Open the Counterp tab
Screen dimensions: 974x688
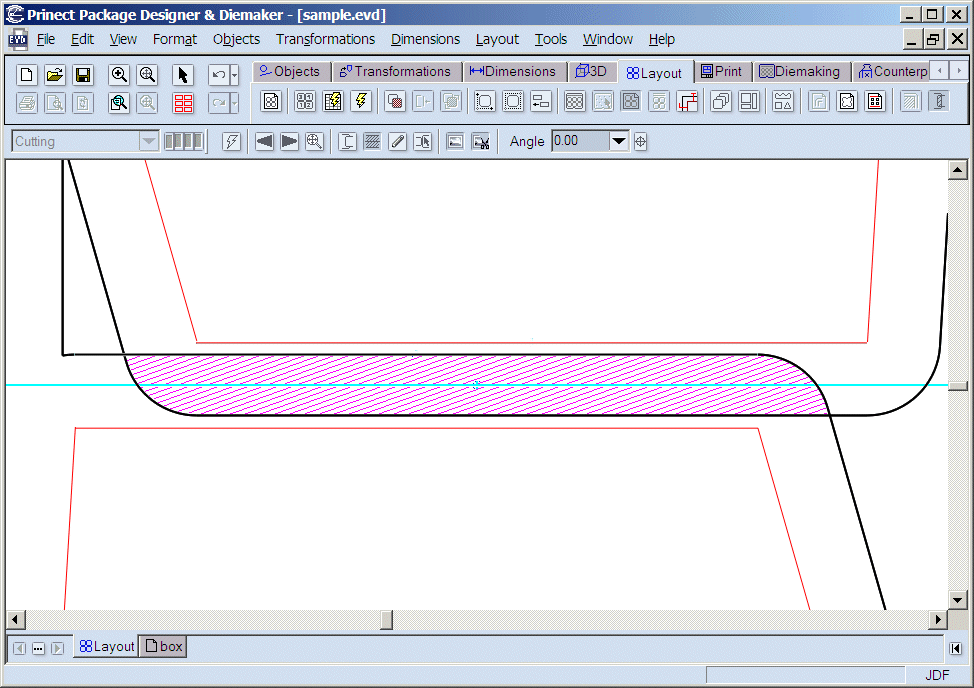point(892,71)
